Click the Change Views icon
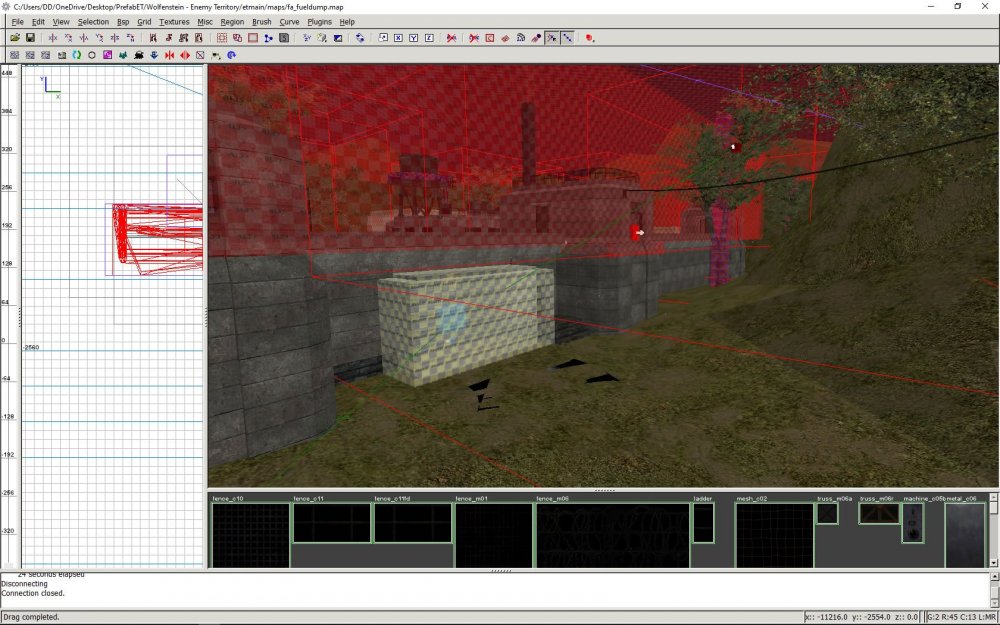The height and width of the screenshot is (625, 1000). click(x=307, y=38)
